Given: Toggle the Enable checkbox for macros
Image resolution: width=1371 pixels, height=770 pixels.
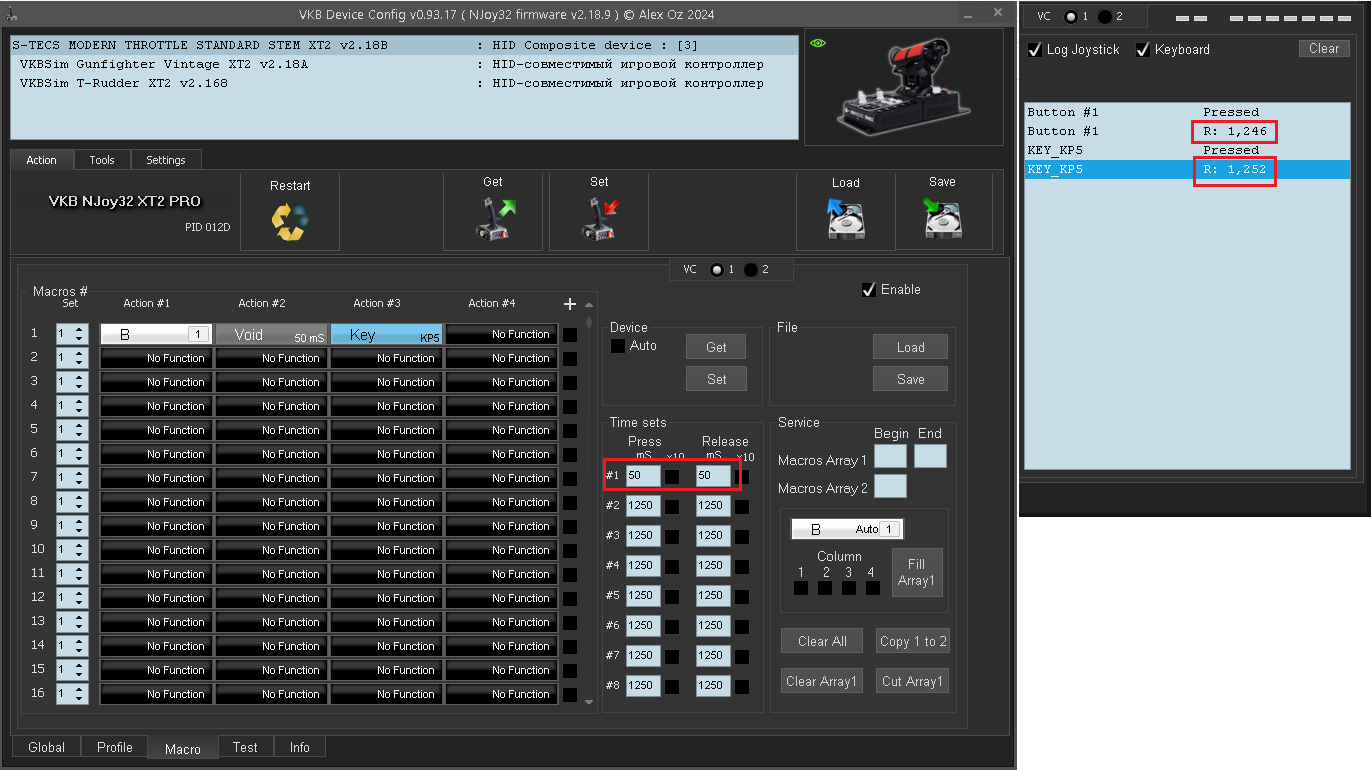Looking at the screenshot, I should click(x=868, y=290).
